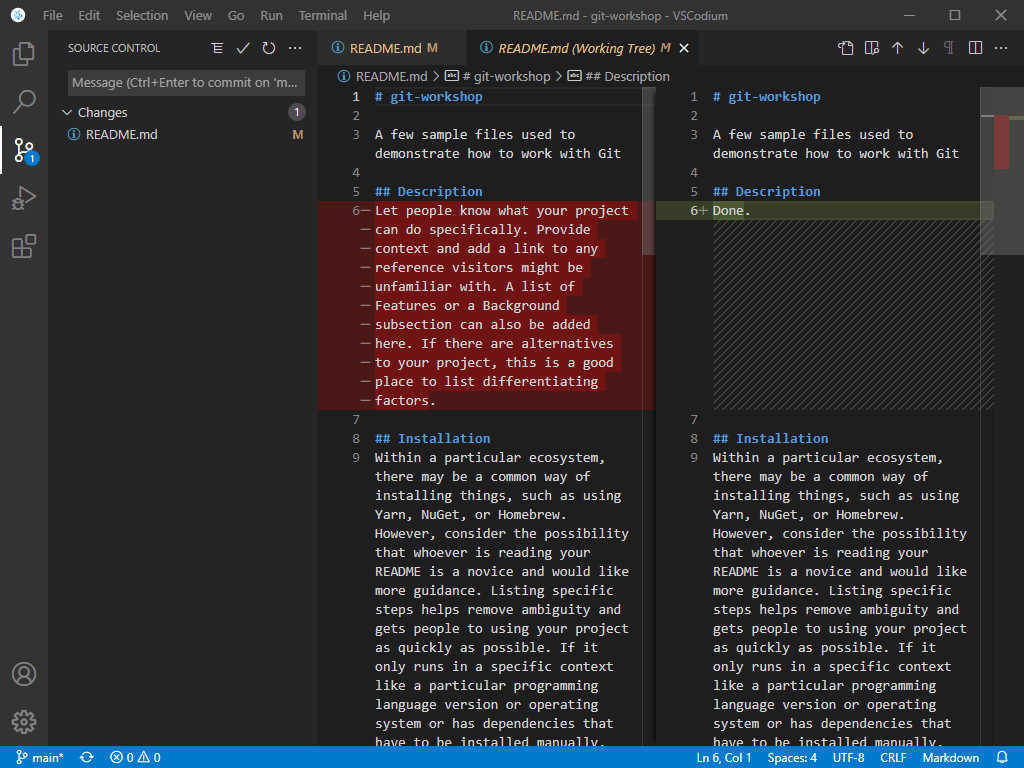Viewport: 1024px width, 768px height.
Task: Open the Explorer view in activity bar
Action: [x=24, y=54]
